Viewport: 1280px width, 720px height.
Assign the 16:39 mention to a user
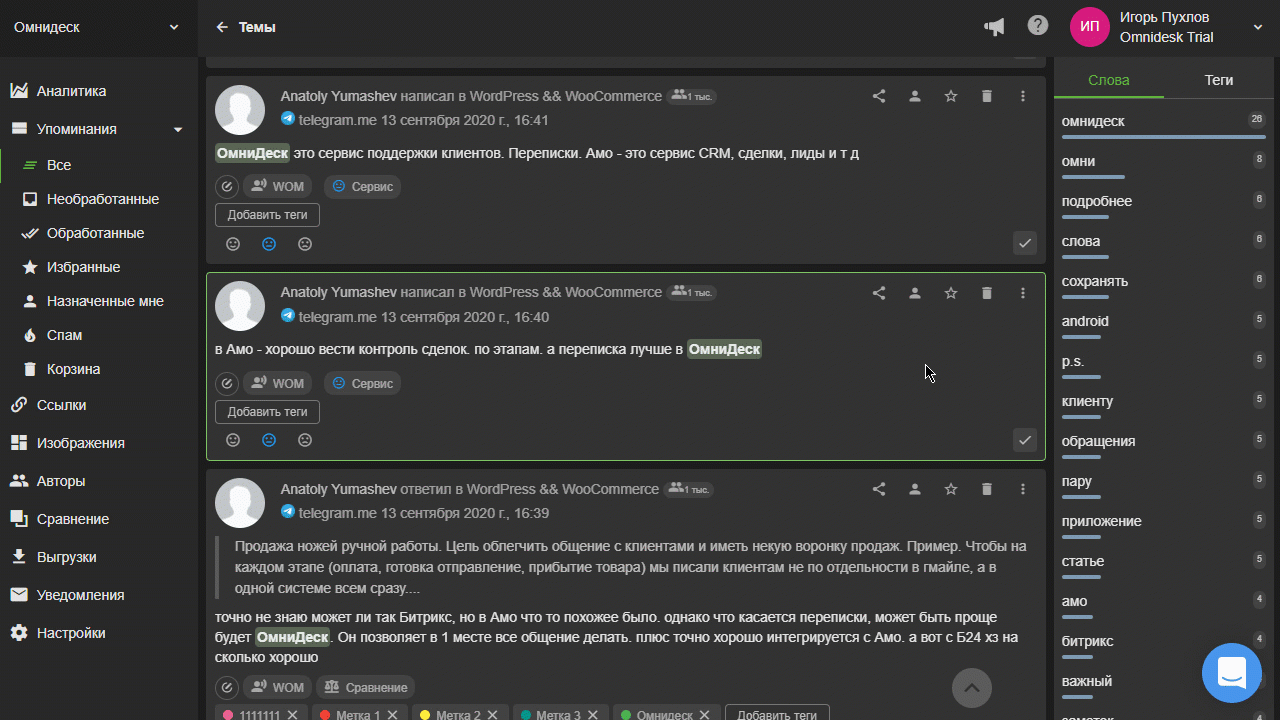915,489
